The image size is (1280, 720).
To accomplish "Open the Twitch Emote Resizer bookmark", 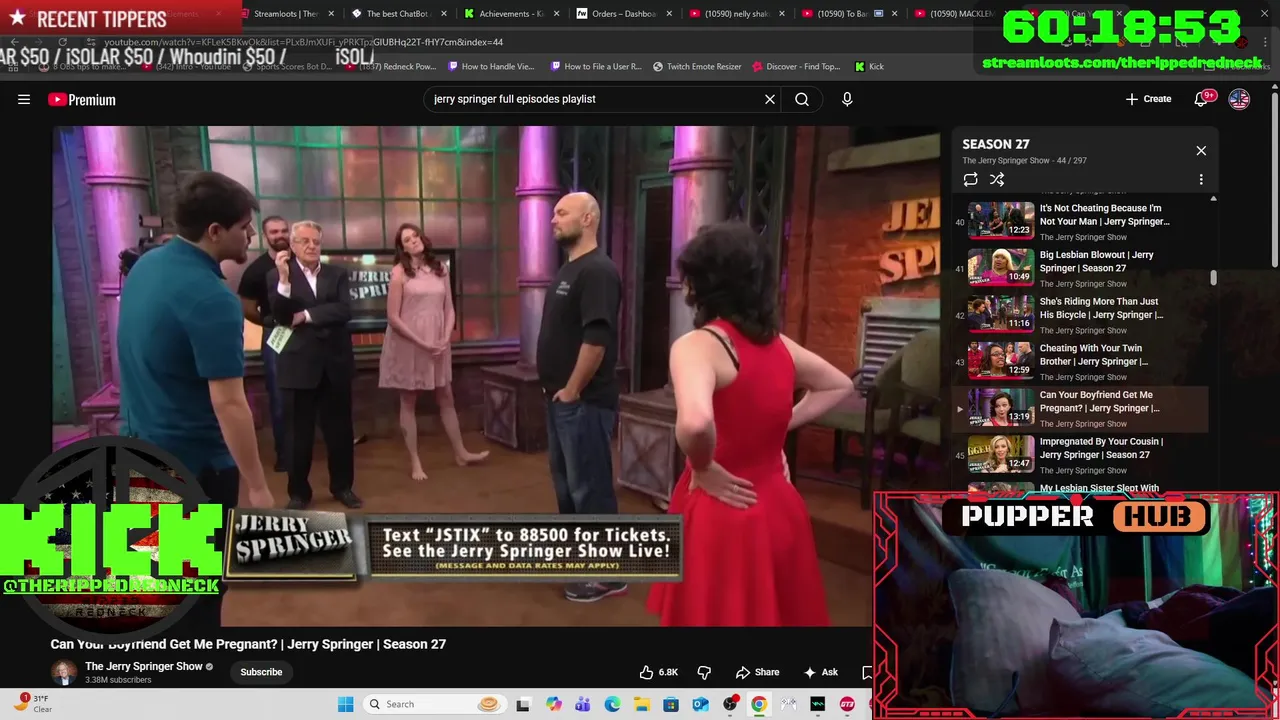I will click(697, 66).
